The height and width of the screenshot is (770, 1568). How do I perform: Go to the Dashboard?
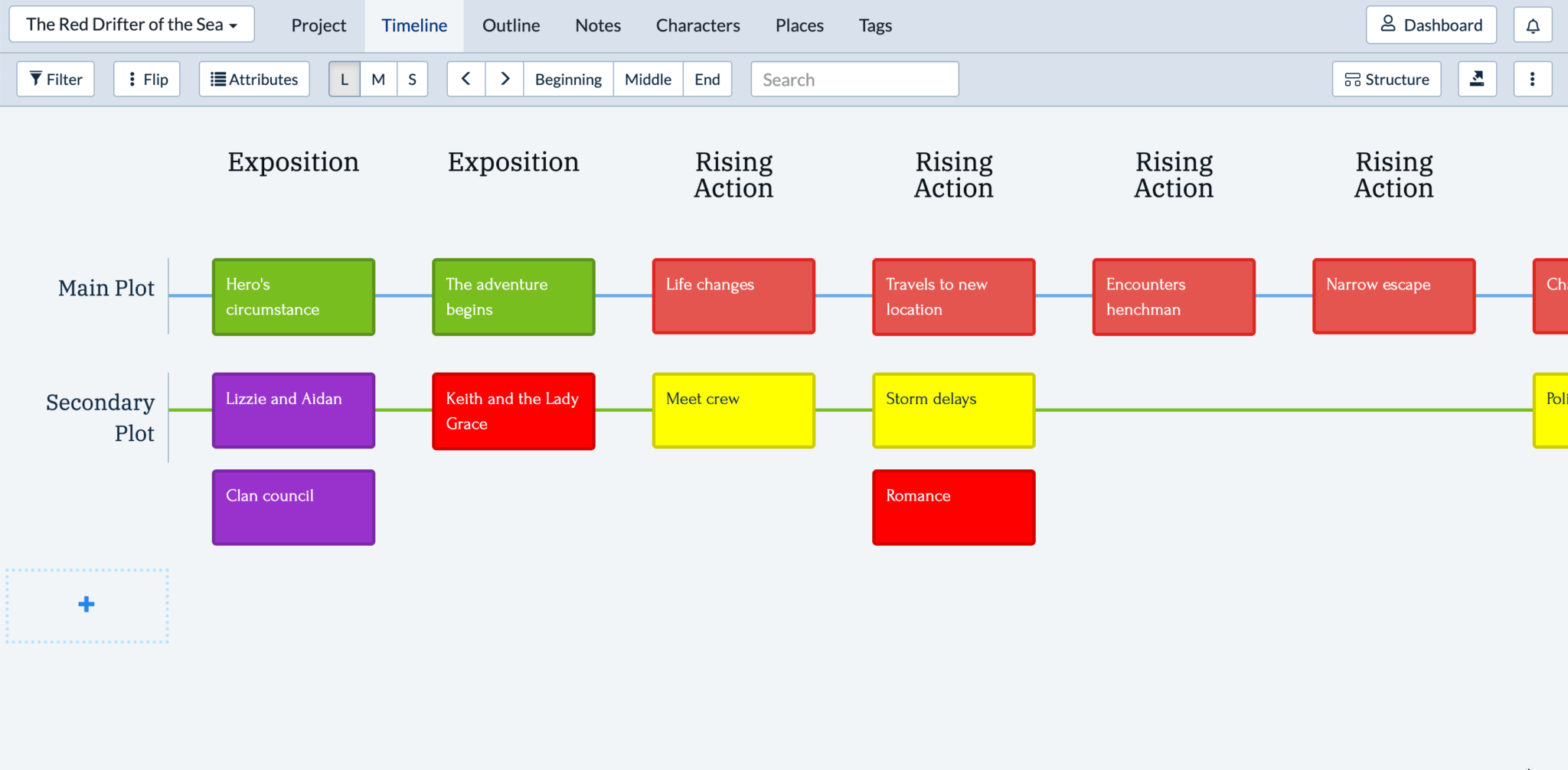click(x=1430, y=24)
